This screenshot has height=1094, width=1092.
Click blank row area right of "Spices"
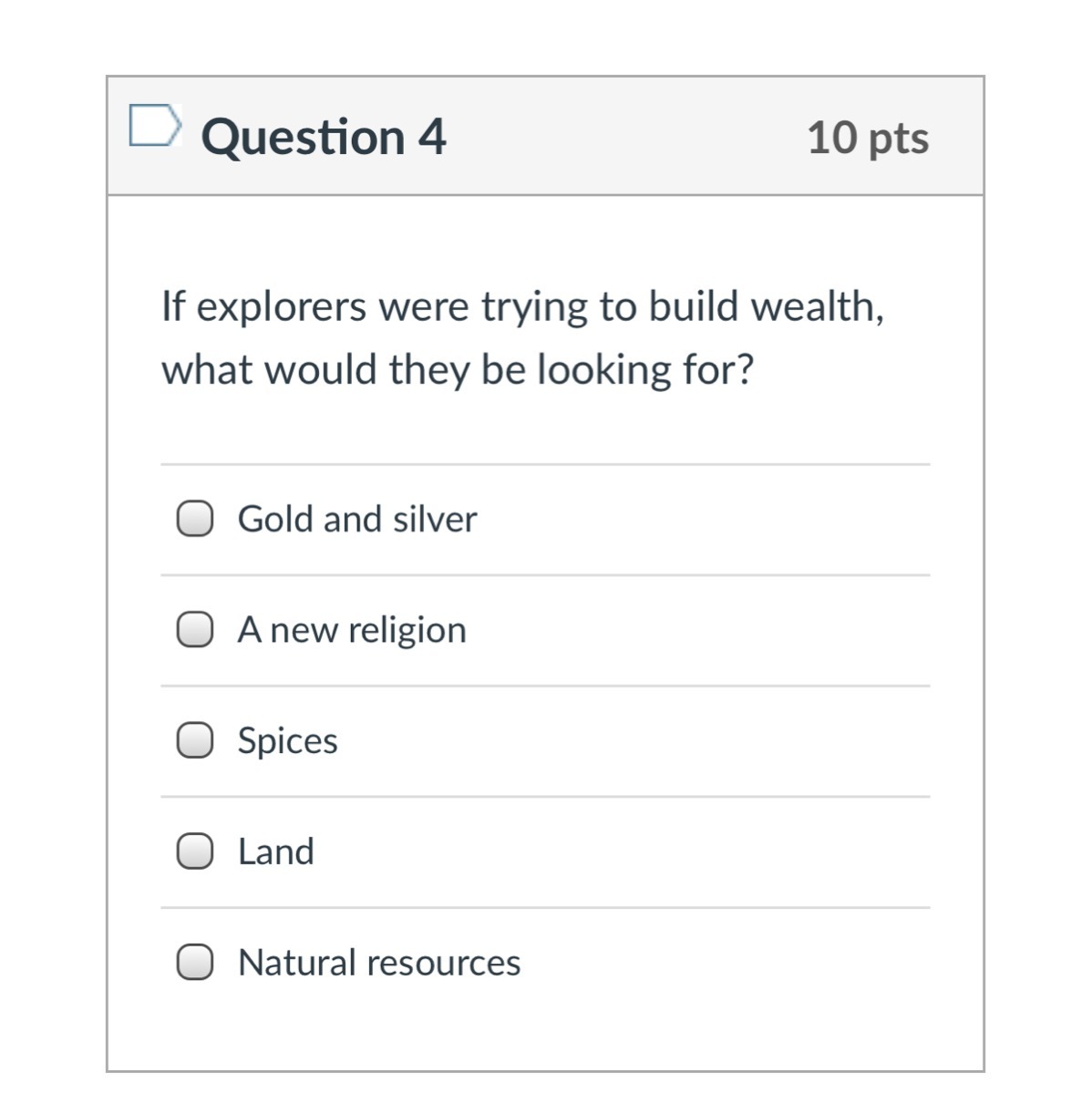(638, 740)
